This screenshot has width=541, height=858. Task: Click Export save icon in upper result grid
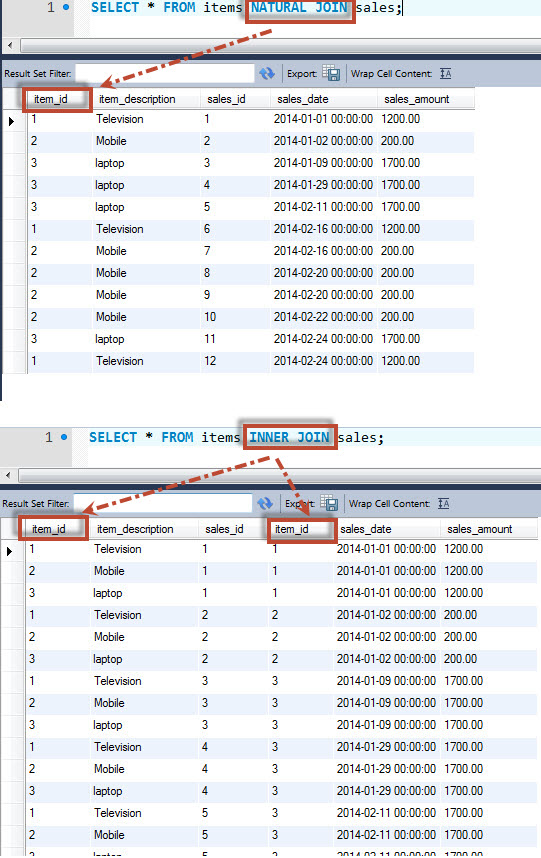pos(331,73)
